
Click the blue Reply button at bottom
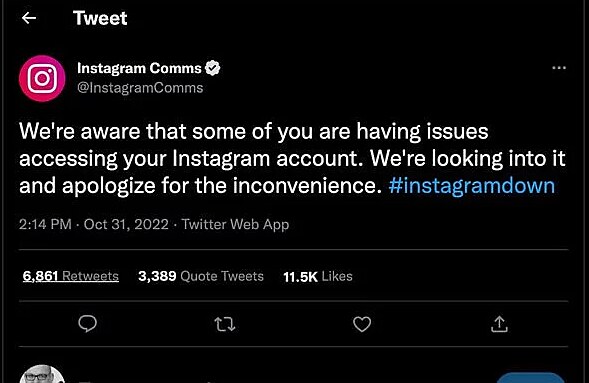pos(530,378)
